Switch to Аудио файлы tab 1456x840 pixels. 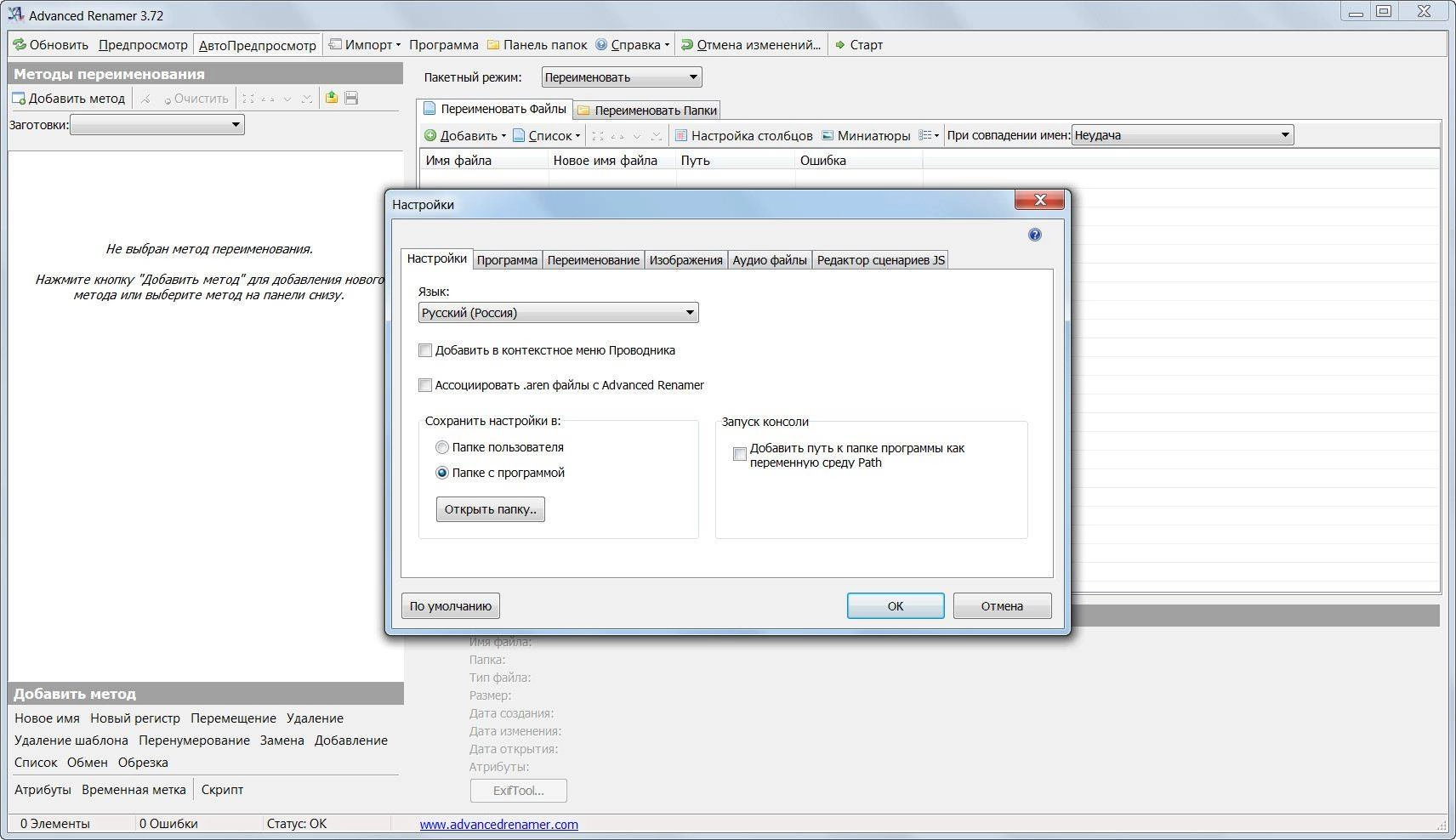point(770,260)
